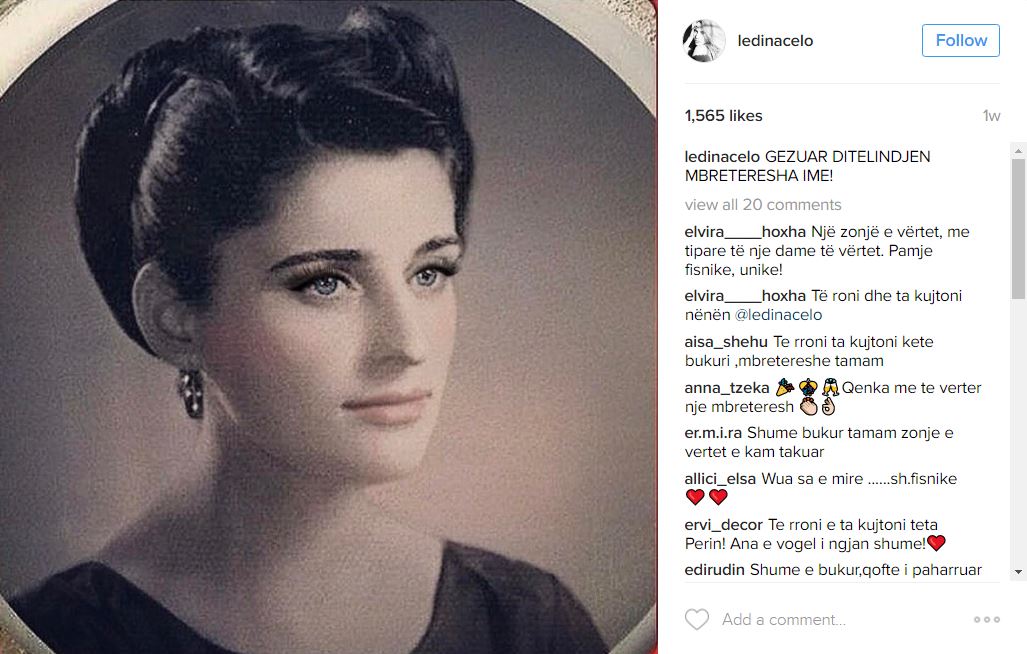Click the comments scrollbar up arrow
Screen dimensions: 1027x654
[x=1018, y=151]
